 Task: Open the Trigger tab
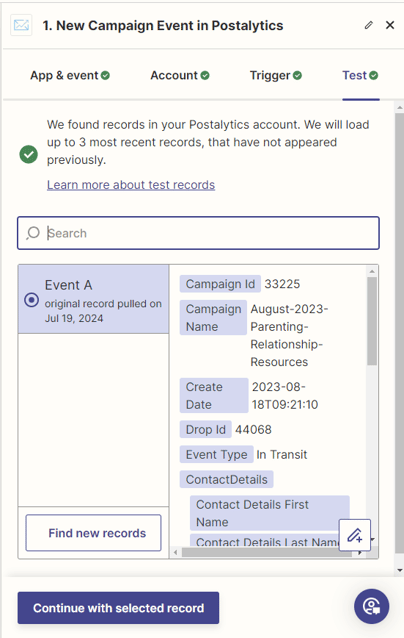click(x=276, y=75)
